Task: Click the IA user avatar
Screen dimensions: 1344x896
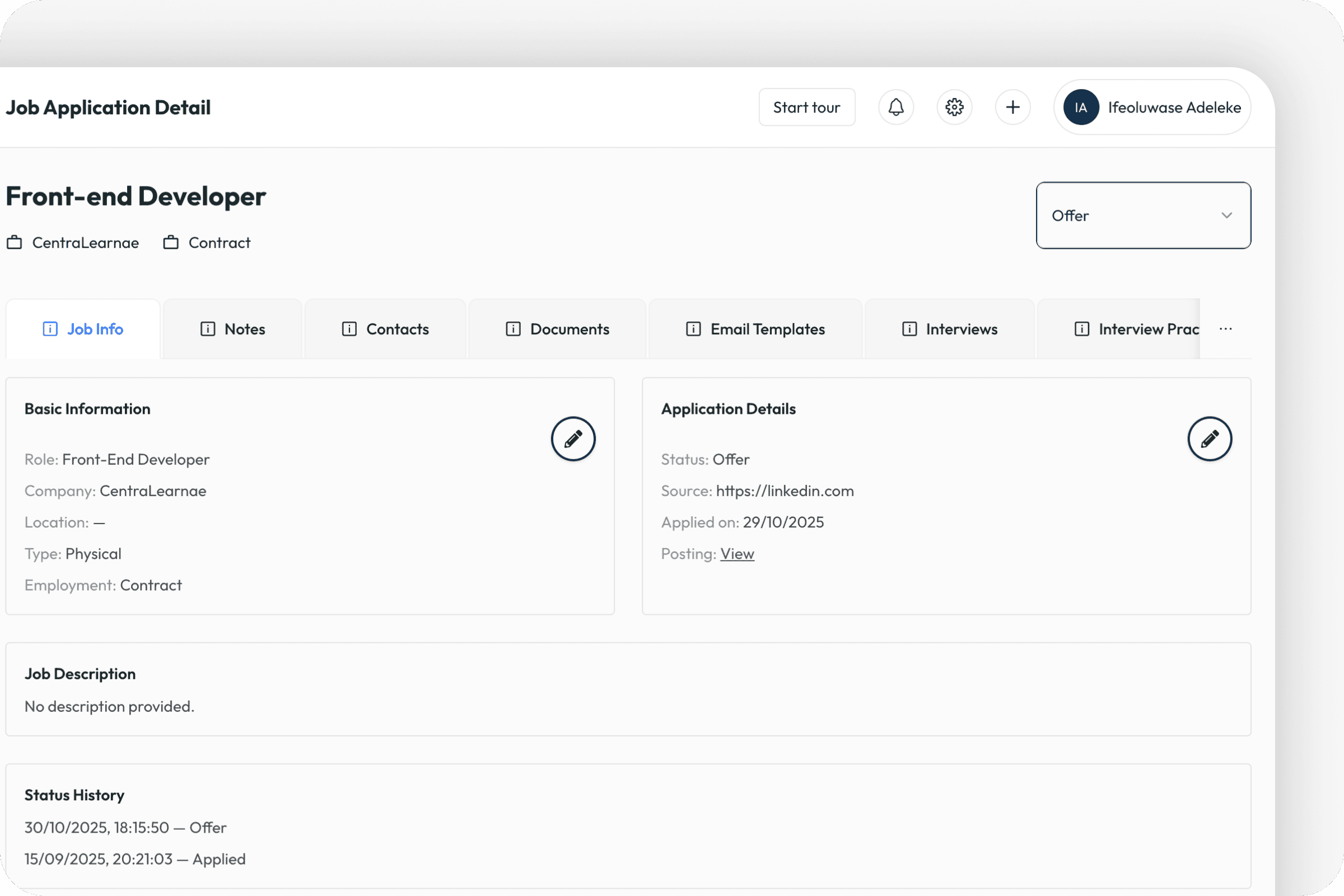Action: 1081,107
